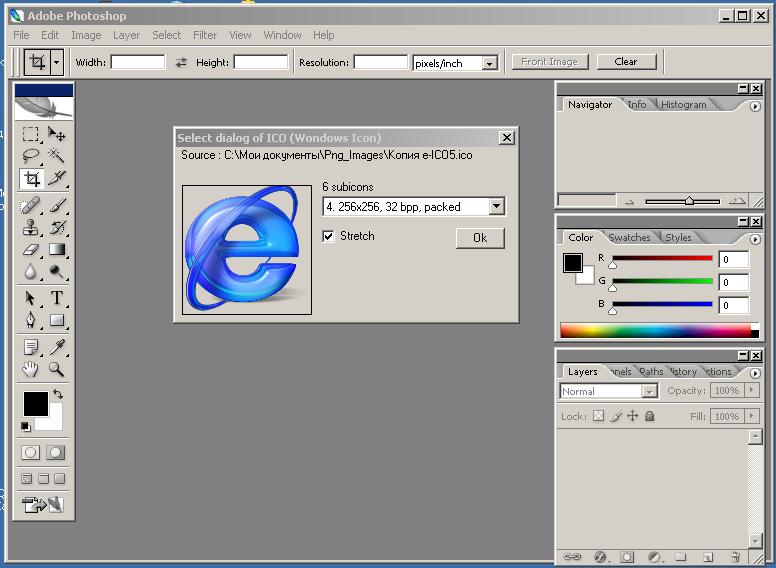Open the Fill slider arrow
This screenshot has width=776, height=568.
point(751,416)
